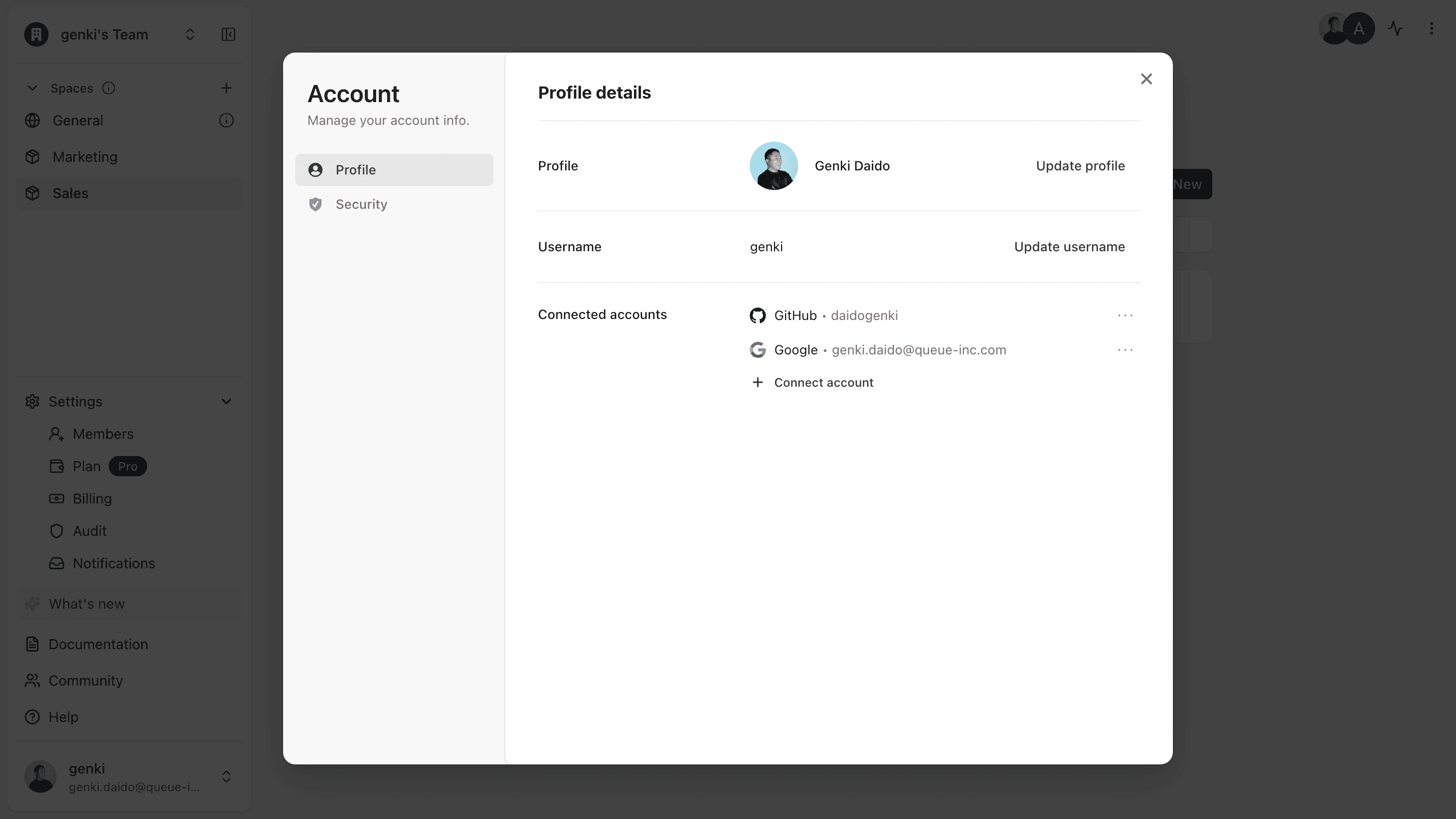This screenshot has height=819, width=1456.
Task: Click the New button behind dialog
Action: point(1191,184)
